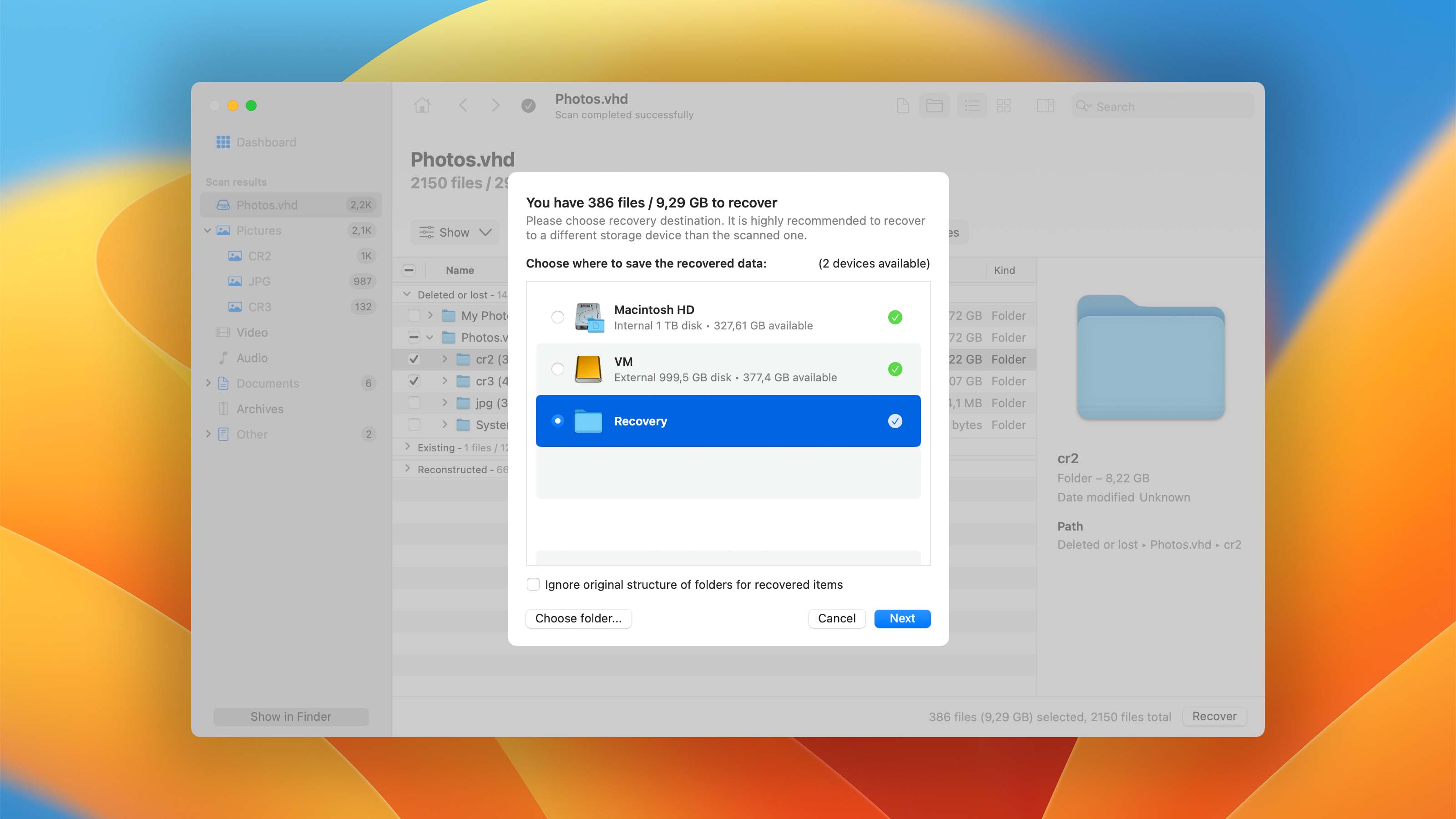Click the forward navigation arrow
1456x819 pixels.
495,106
